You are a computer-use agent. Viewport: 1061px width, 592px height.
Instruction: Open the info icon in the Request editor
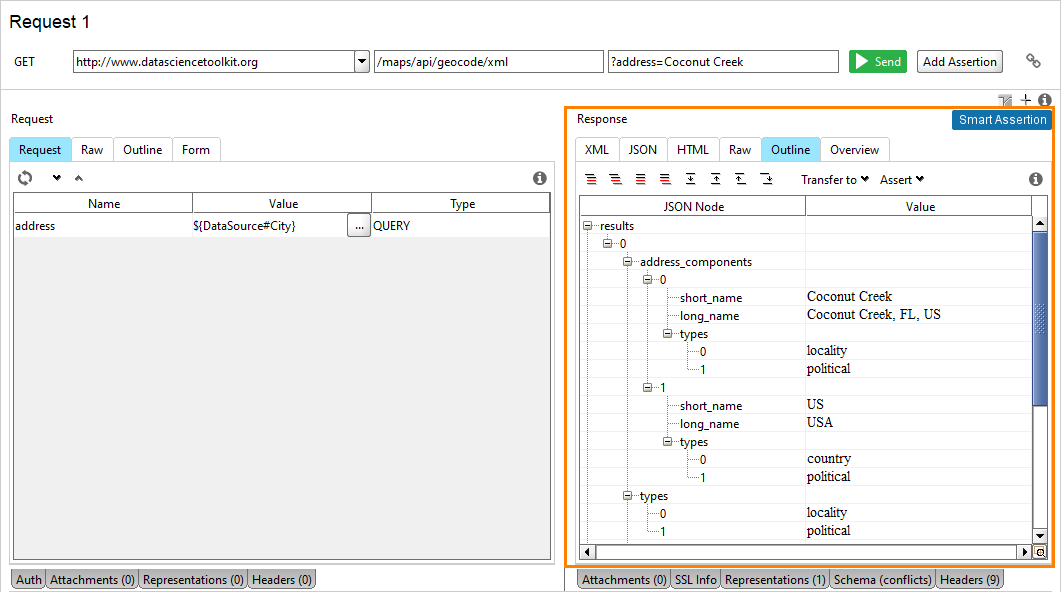[x=540, y=177]
